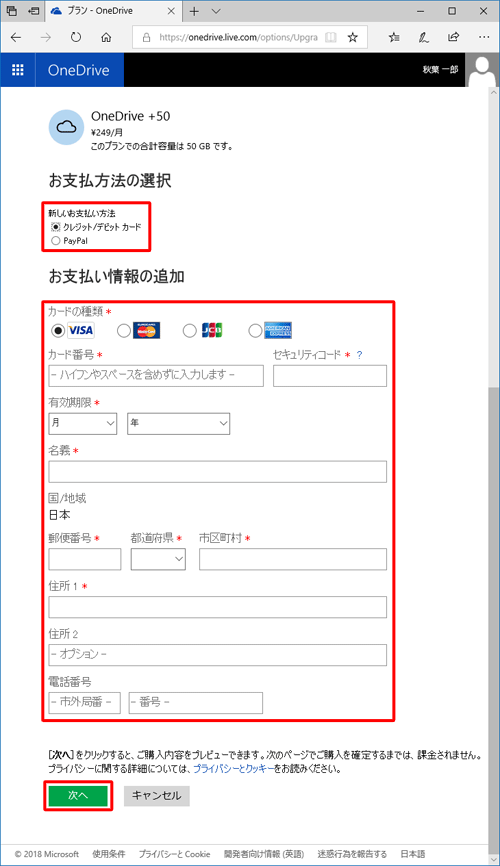This screenshot has height=866, width=500.
Task: Set tabs aside icon in Edge
Action: (x=34, y=11)
